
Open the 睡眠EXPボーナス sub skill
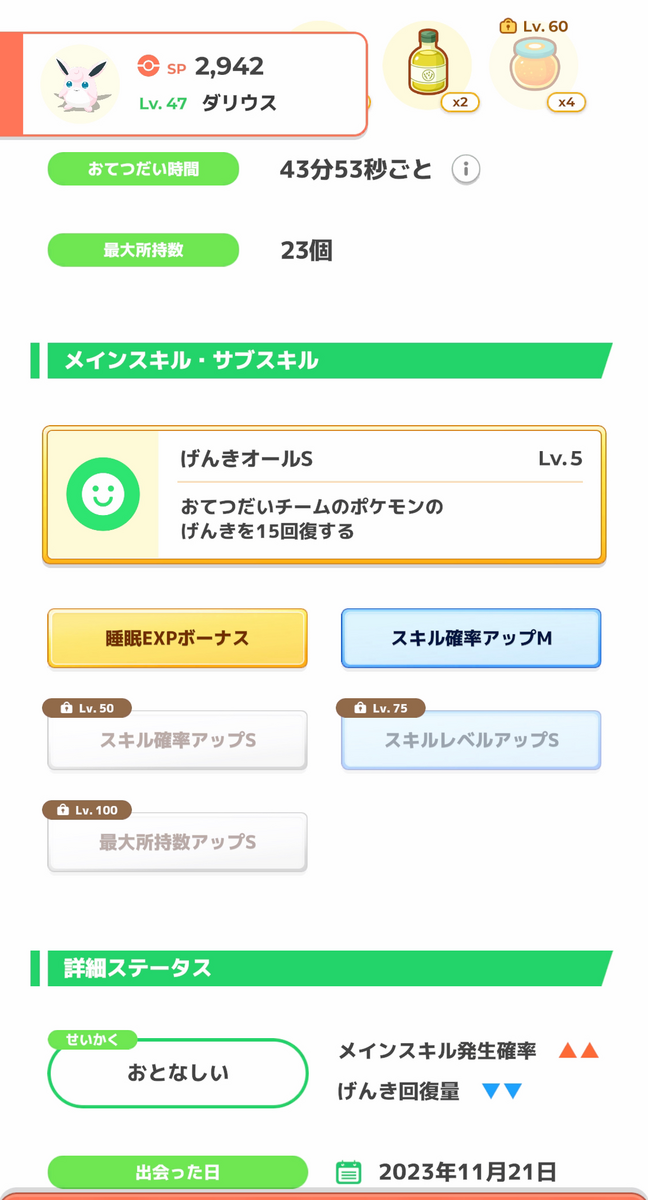[178, 638]
